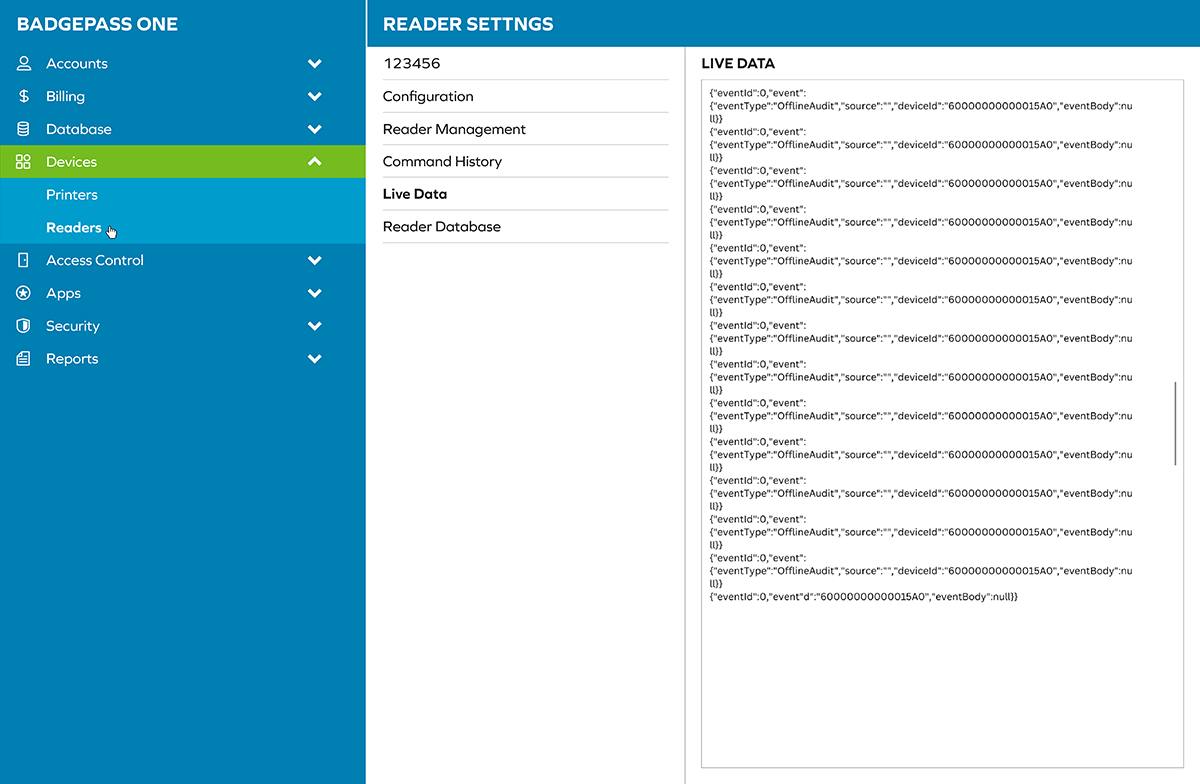1200x784 pixels.
Task: Click the Database stack icon
Action: click(24, 129)
